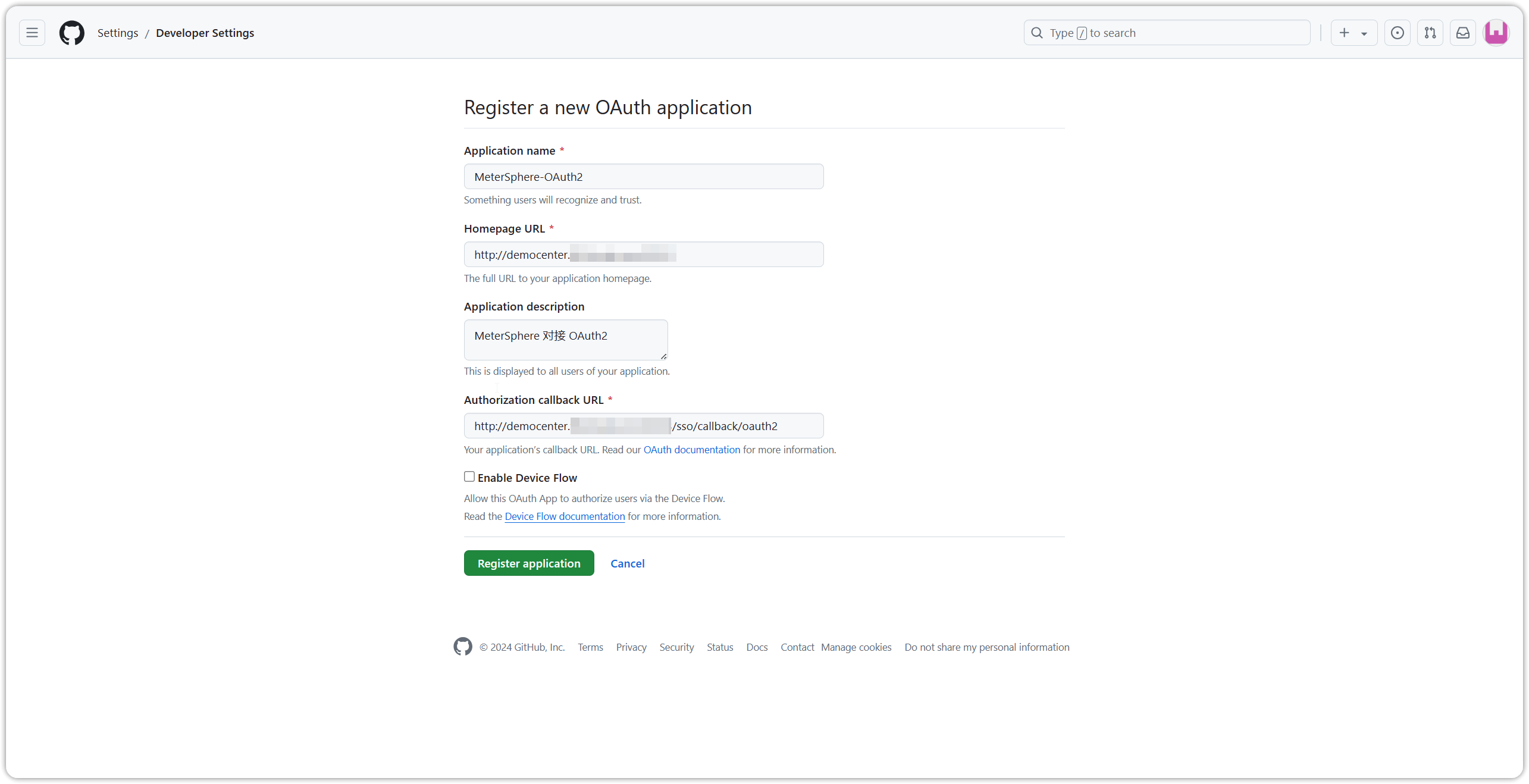Screen dimensions: 1529x784
Task: Click the Authorization callback URL field
Action: 644,426
